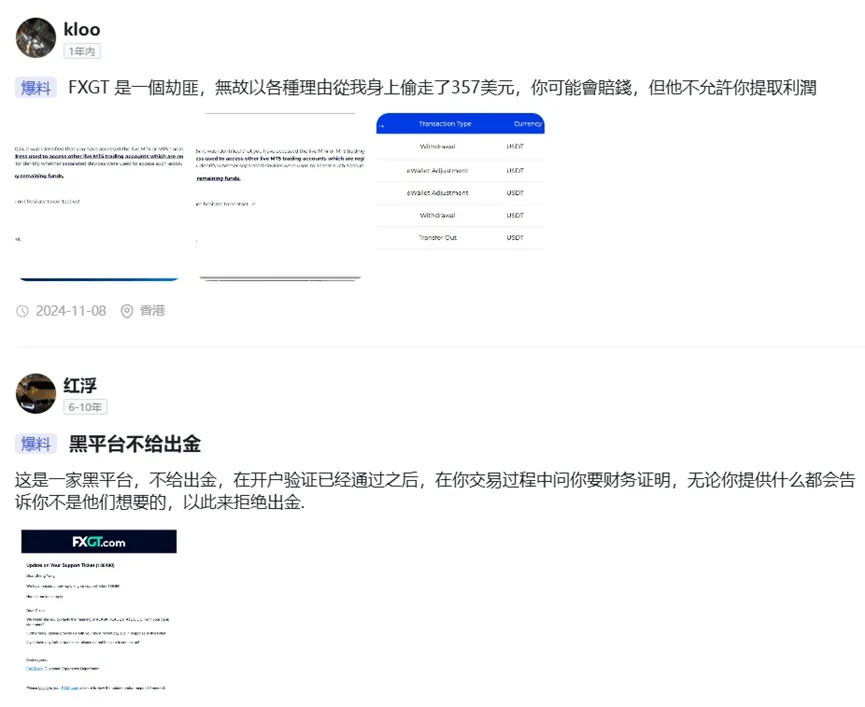Click the 1年内 badge under kloo

pos(82,51)
